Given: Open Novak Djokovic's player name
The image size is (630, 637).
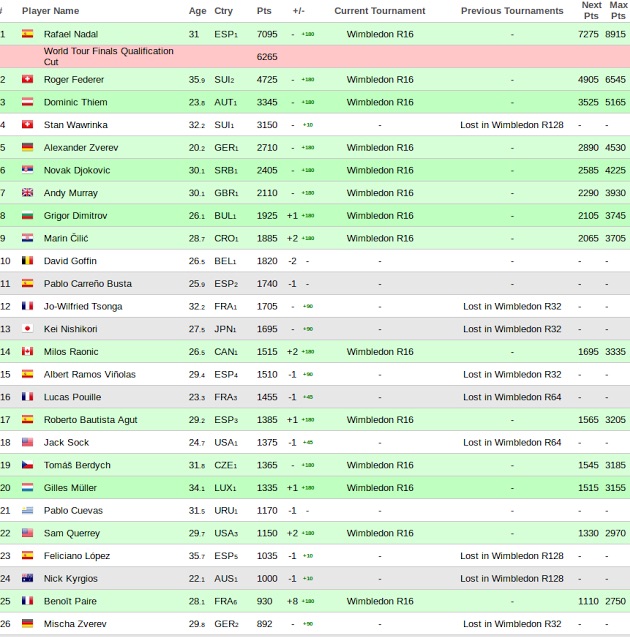Looking at the screenshot, I should (x=77, y=170).
